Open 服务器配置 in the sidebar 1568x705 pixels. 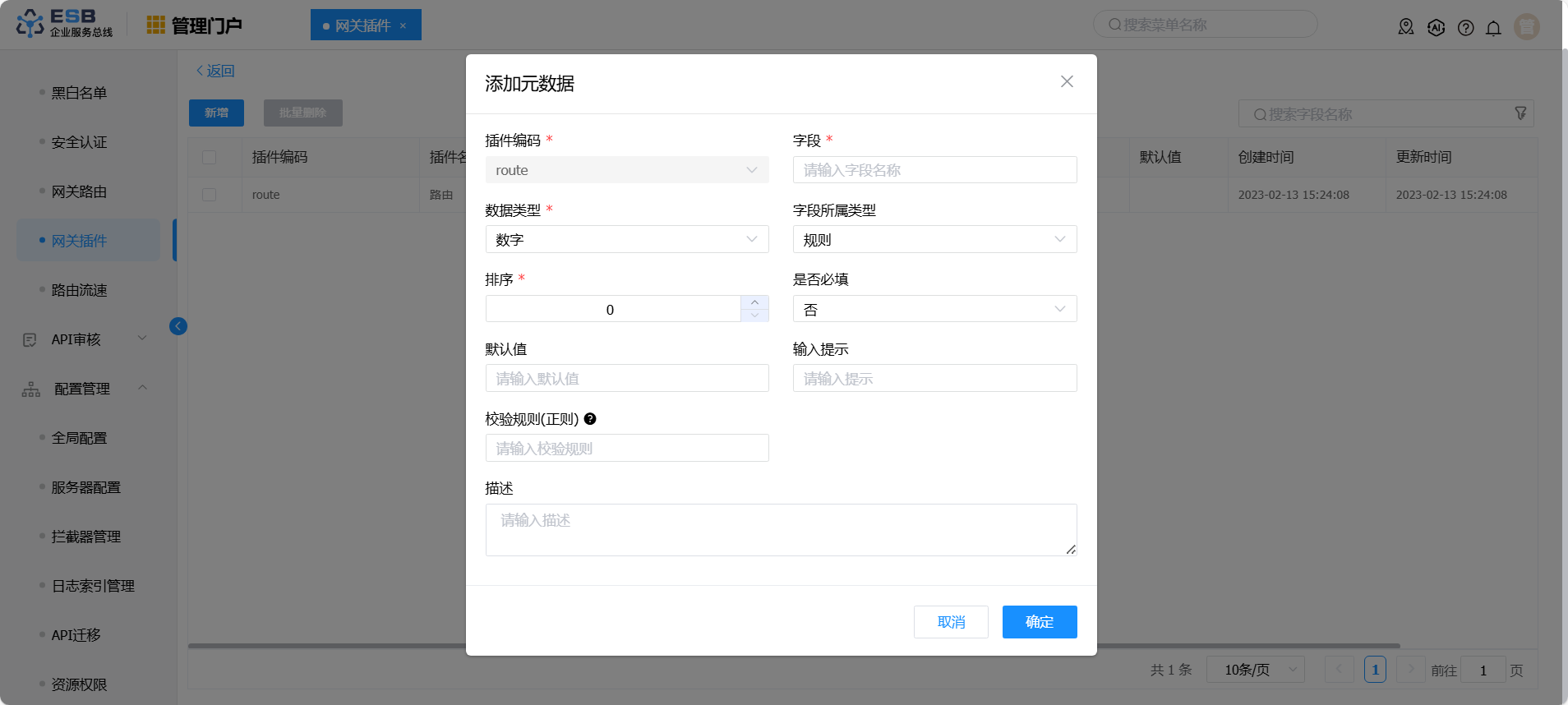85,487
